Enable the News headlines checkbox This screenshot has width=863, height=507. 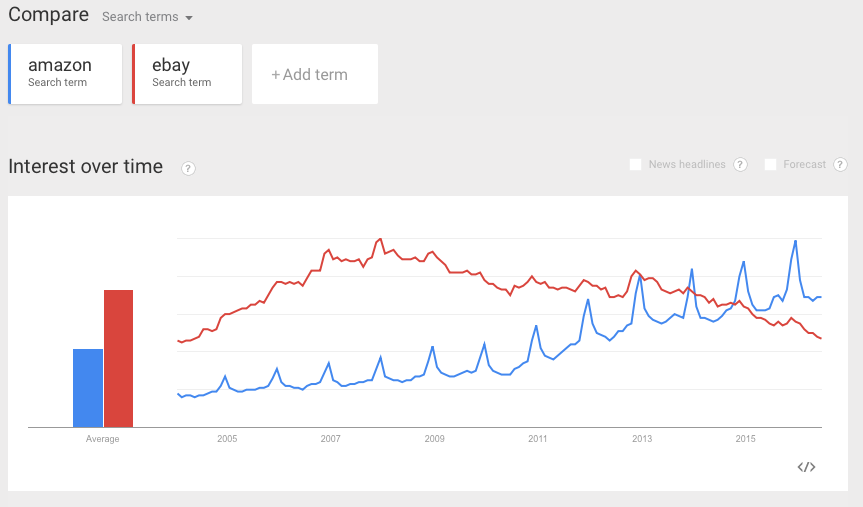[x=635, y=165]
